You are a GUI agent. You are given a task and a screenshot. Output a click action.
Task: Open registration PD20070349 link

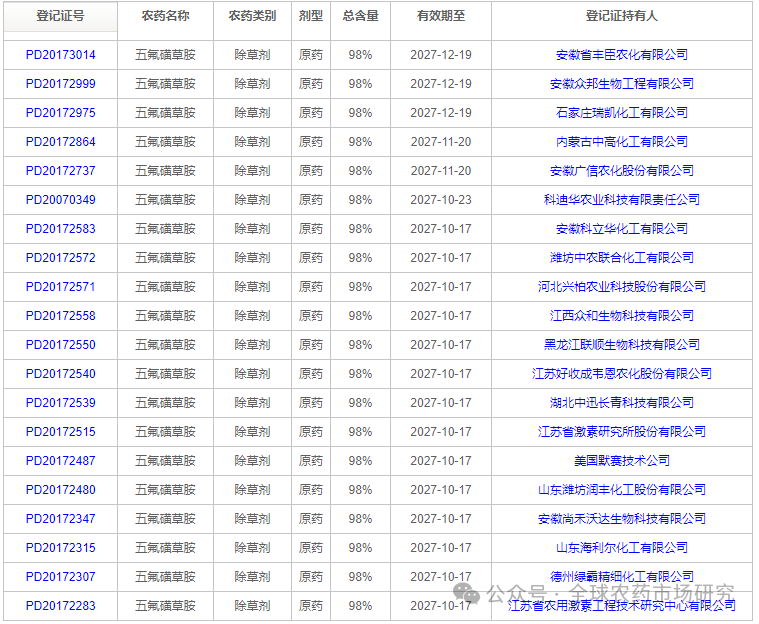(61, 200)
